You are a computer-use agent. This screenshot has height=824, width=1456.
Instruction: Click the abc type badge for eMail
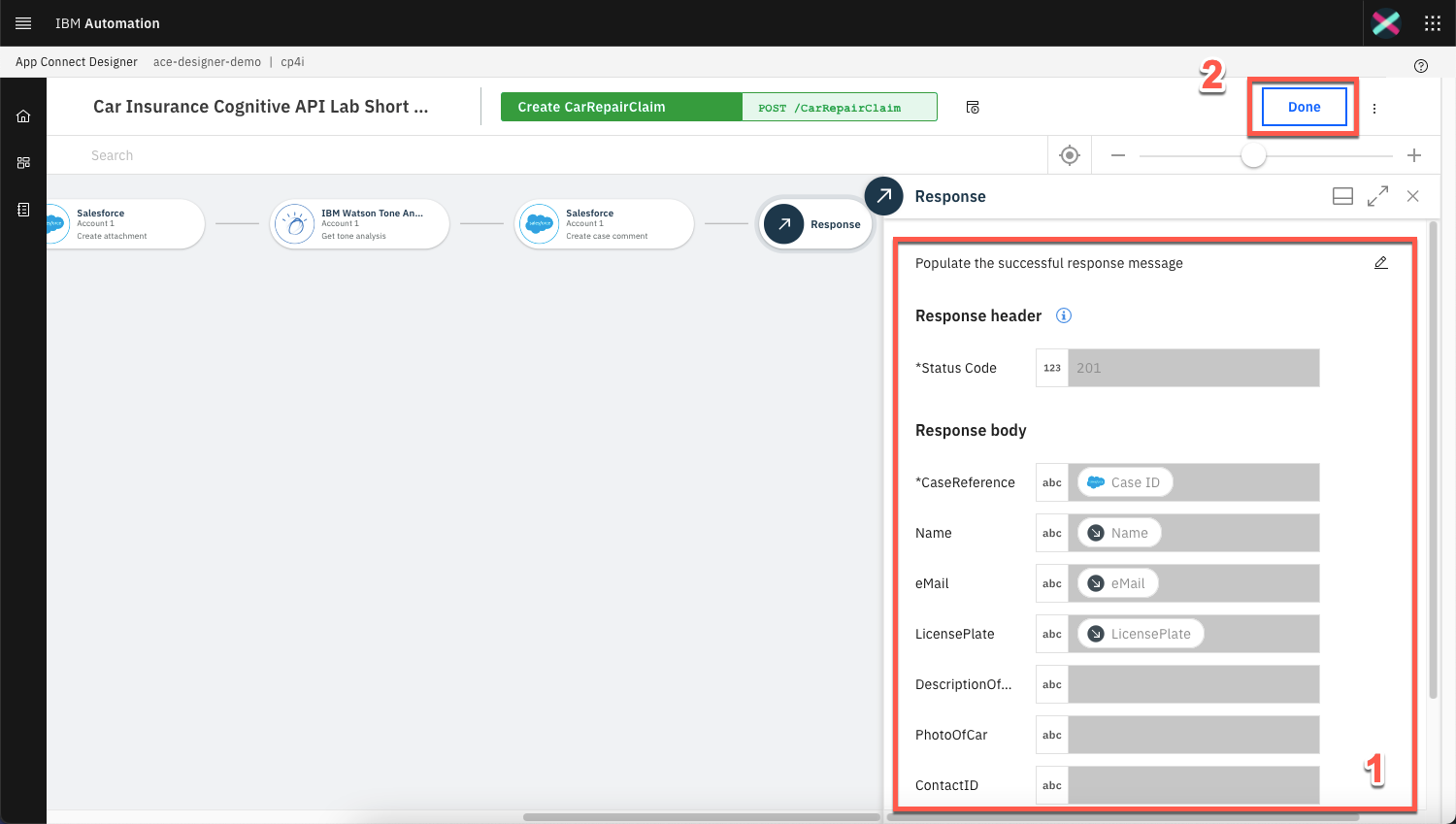[x=1052, y=583]
